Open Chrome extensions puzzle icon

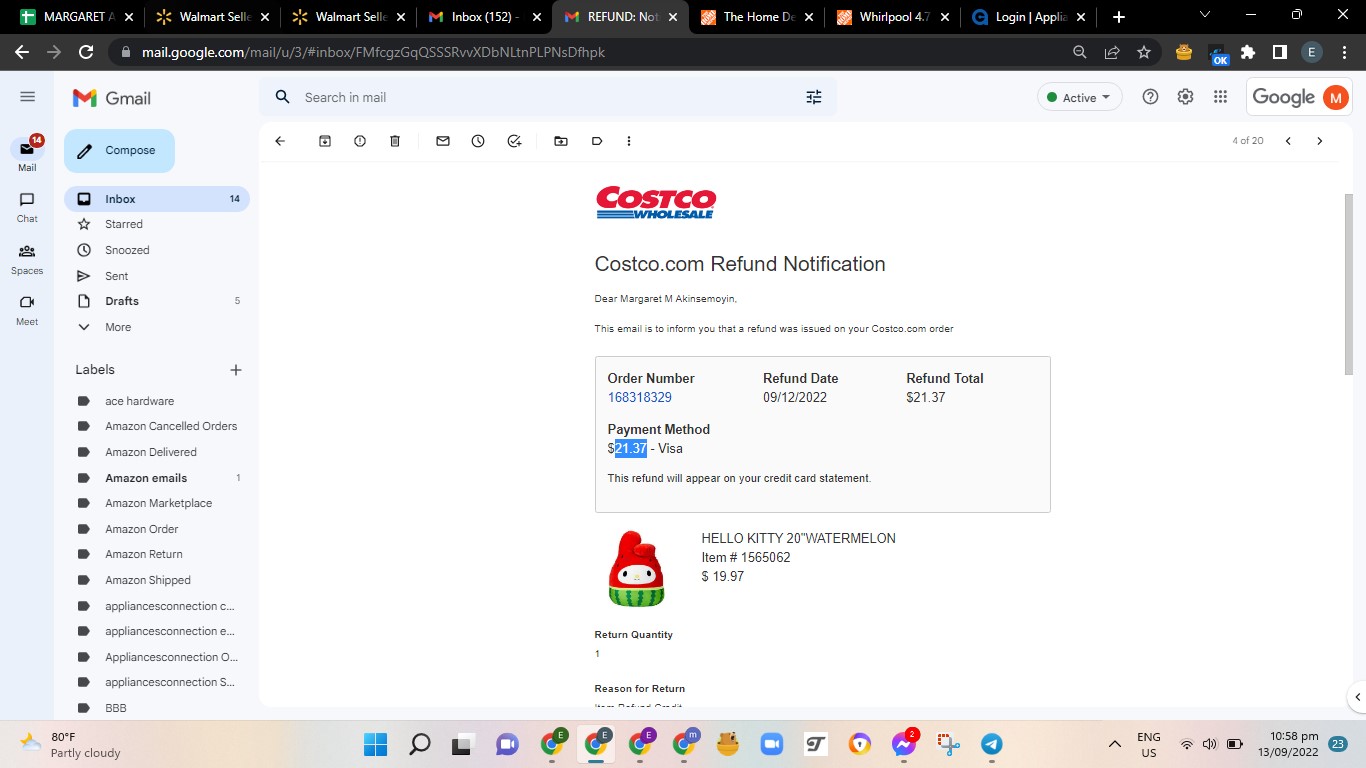point(1248,52)
